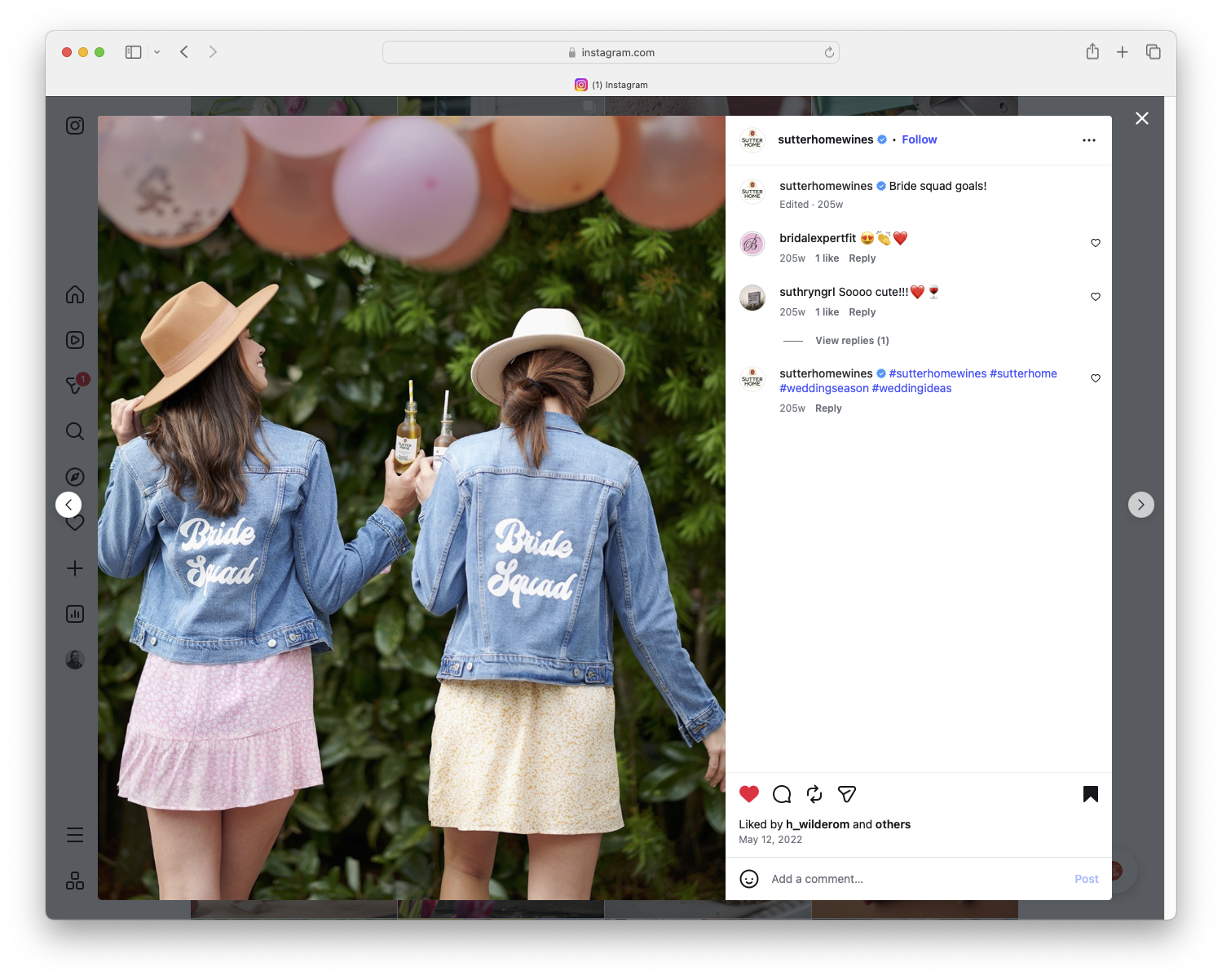Viewport: 1222px width, 980px height.
Task: Go forward in Safari
Action: (x=213, y=52)
